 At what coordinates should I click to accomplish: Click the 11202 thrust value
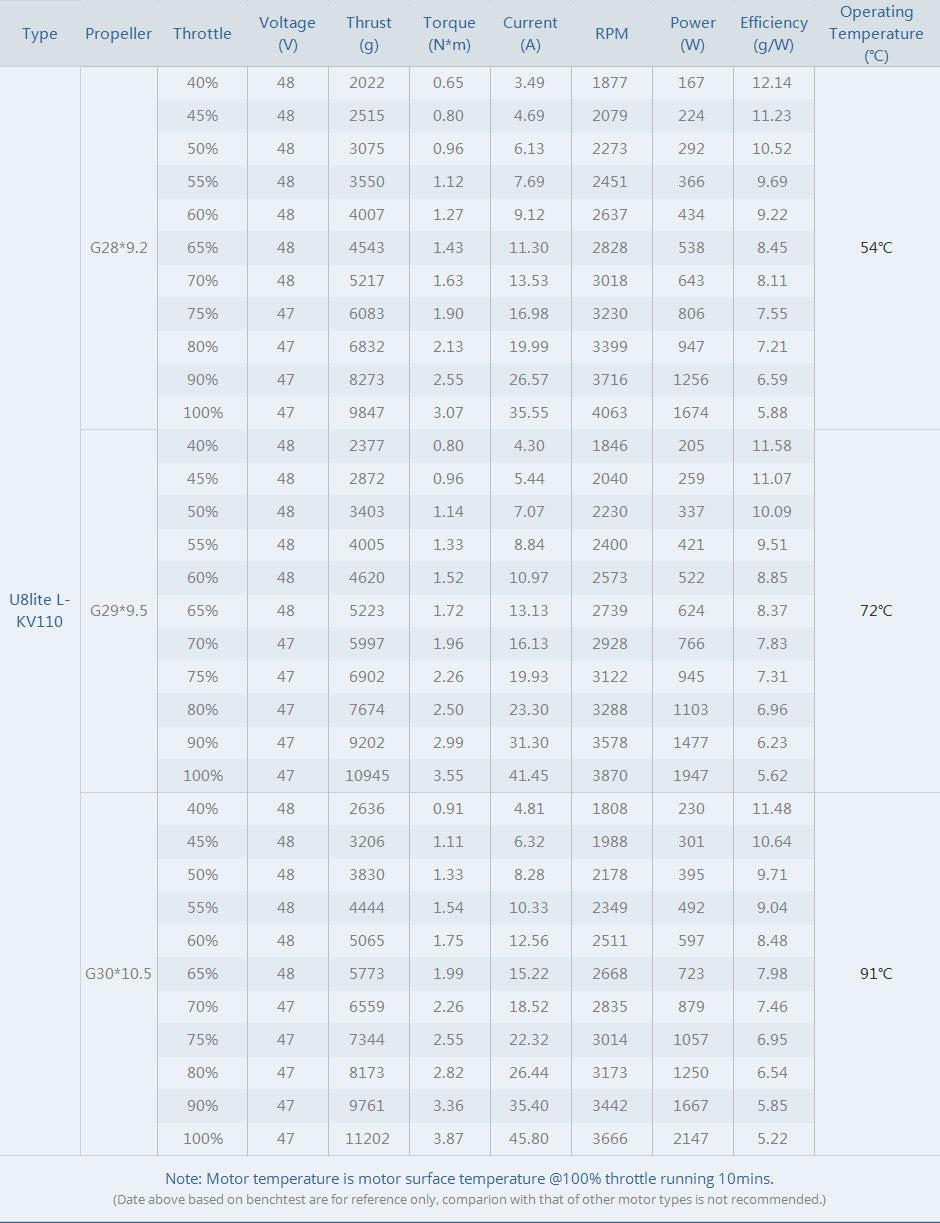(369, 1139)
